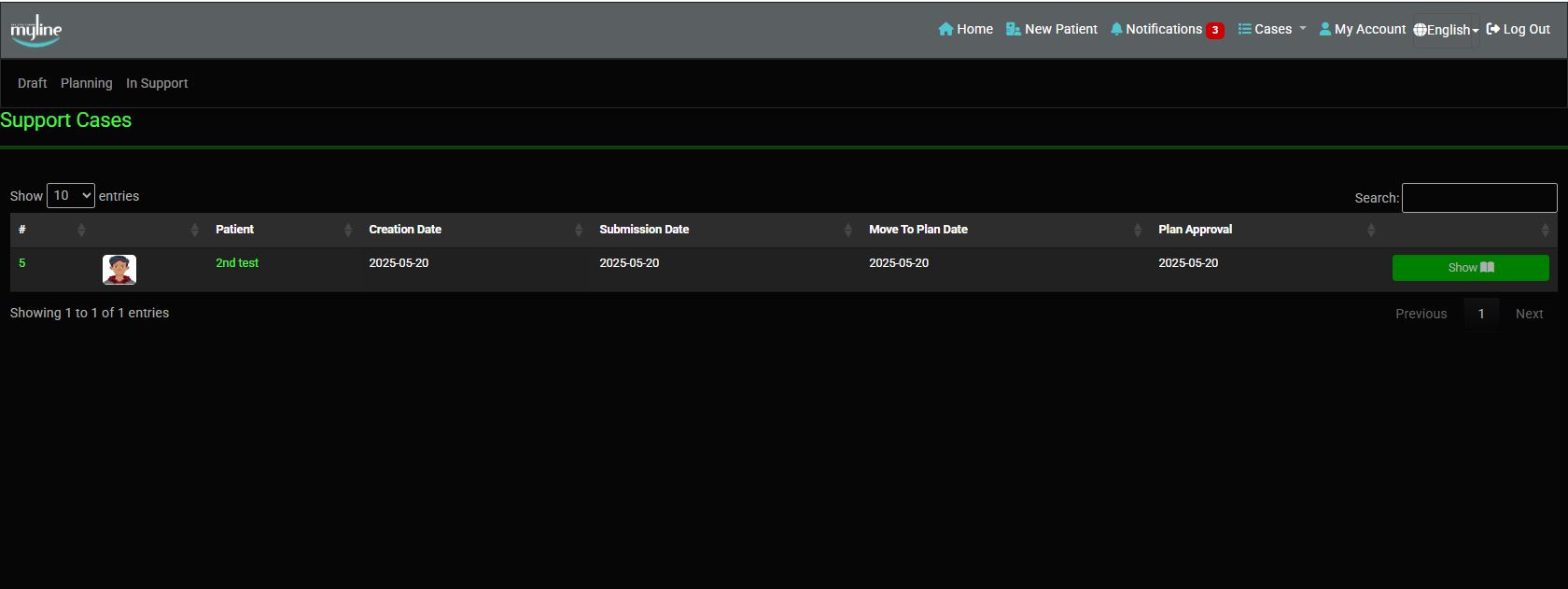Open the show entries count selector
Viewport: 1568px width, 589px height.
tap(71, 196)
